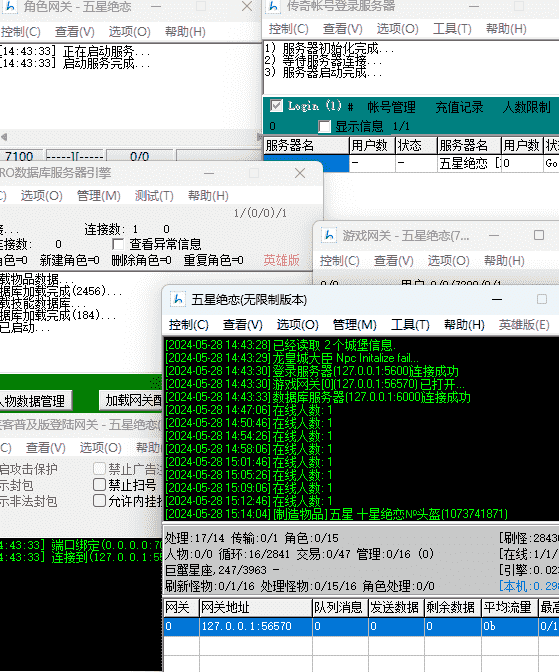Open 帮助(H) menu in 游戏网关 window
559x672 pixels.
(x=504, y=261)
